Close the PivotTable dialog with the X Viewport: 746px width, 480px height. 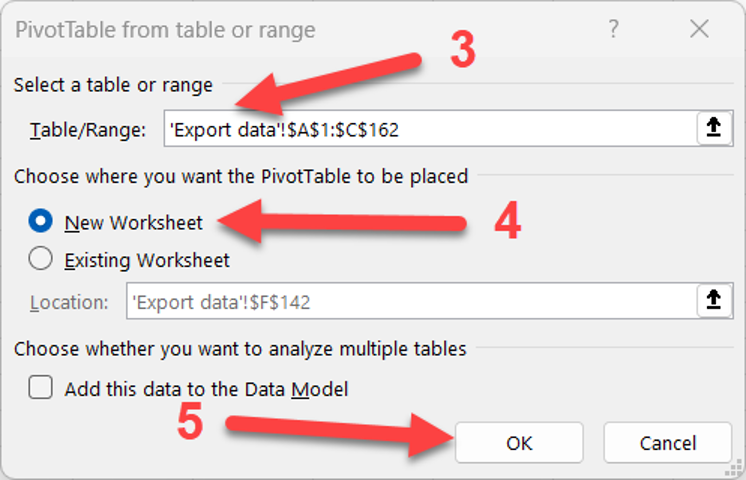click(699, 29)
